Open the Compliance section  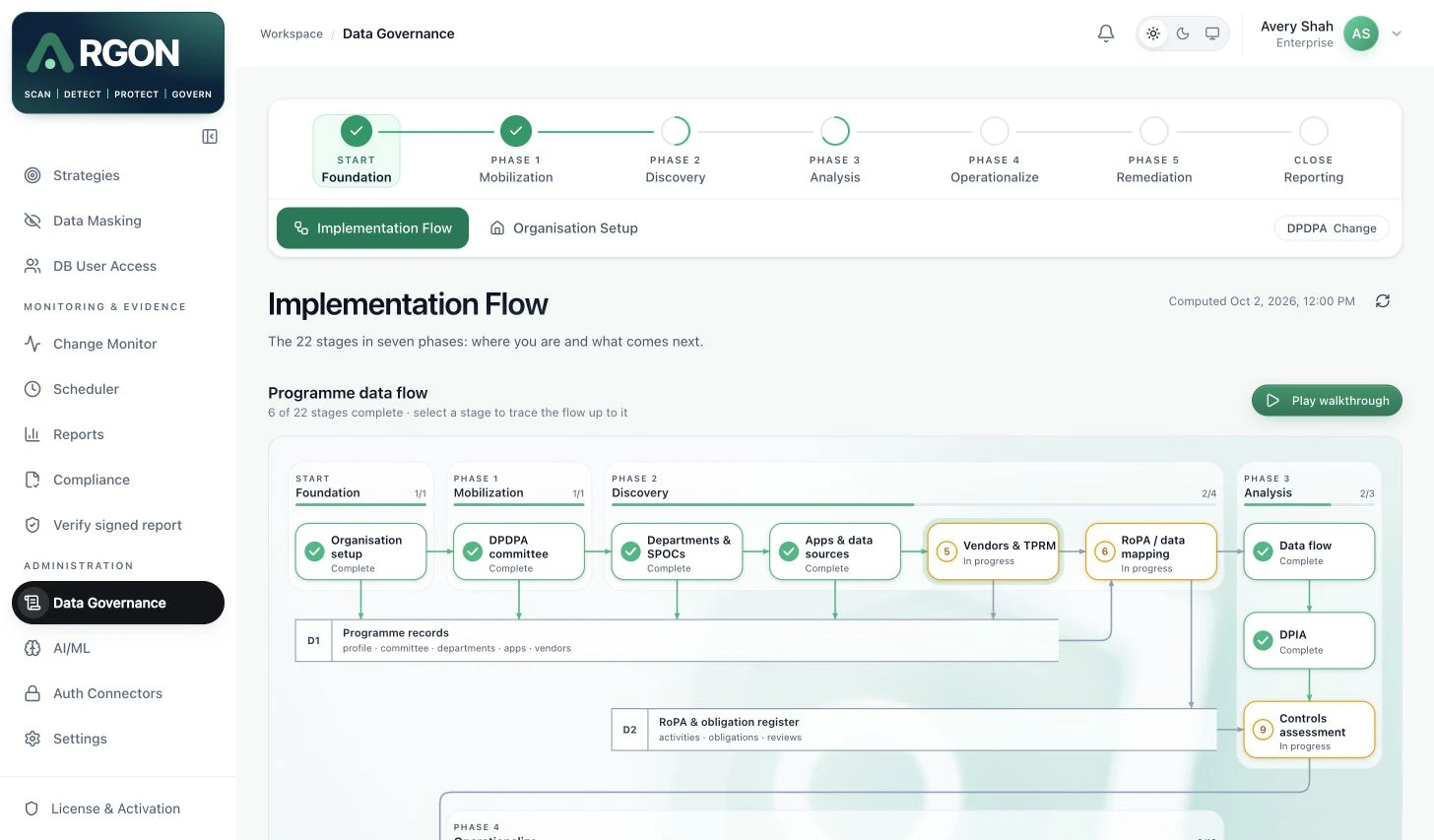pyautogui.click(x=118, y=480)
